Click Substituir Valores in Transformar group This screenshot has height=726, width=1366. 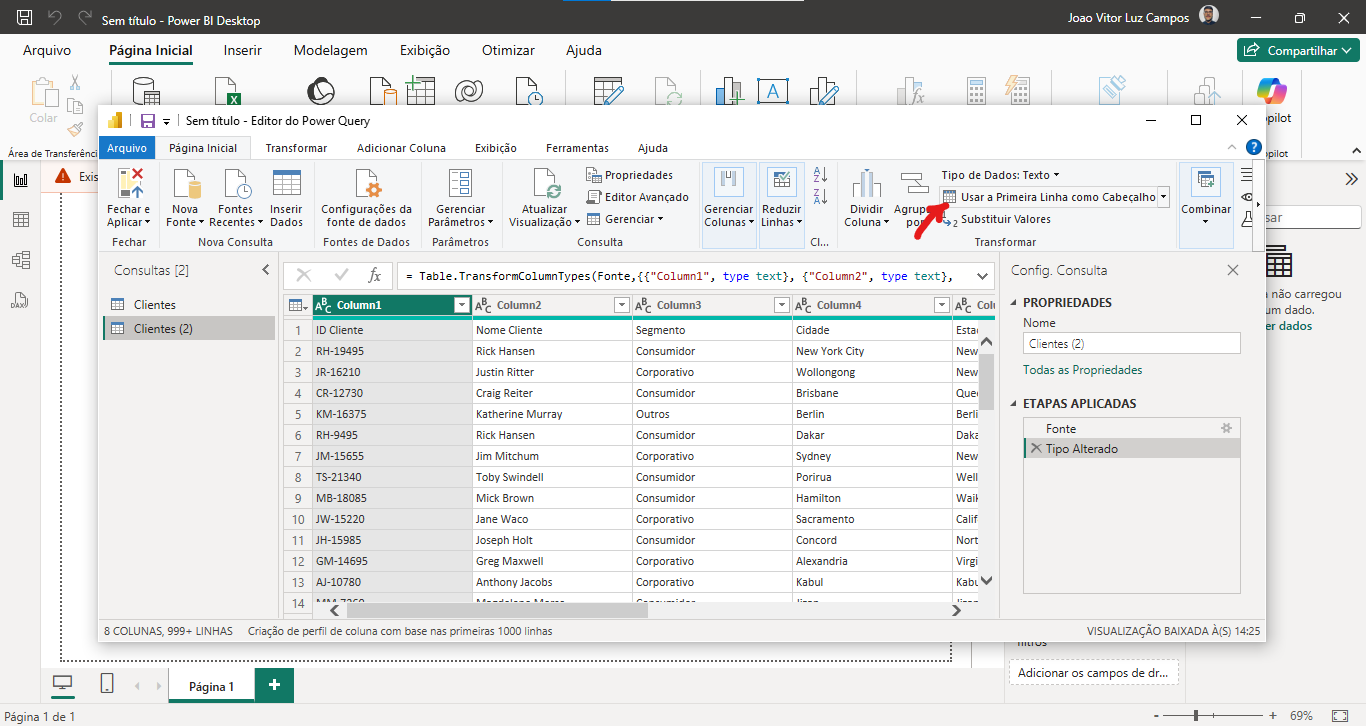996,219
